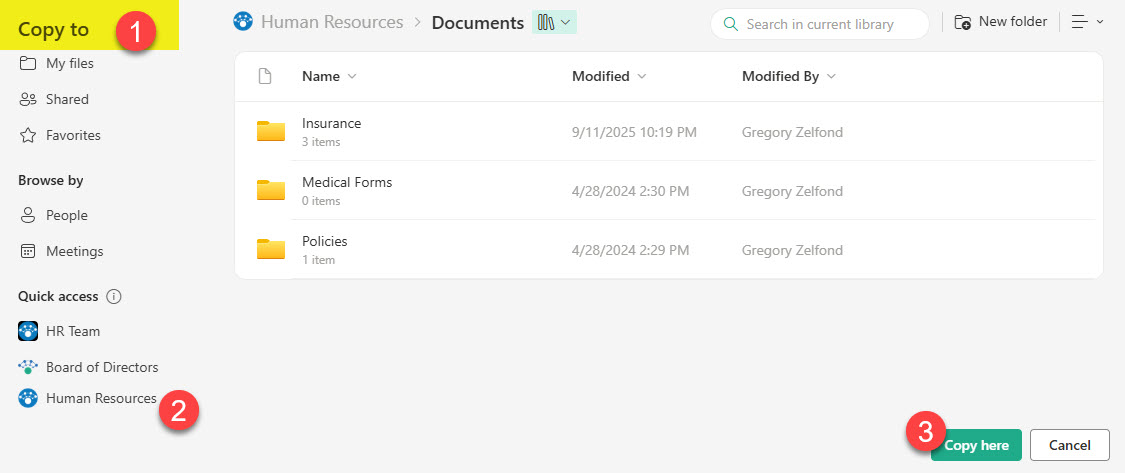Open My files location
The width and height of the screenshot is (1125, 473).
pos(70,63)
